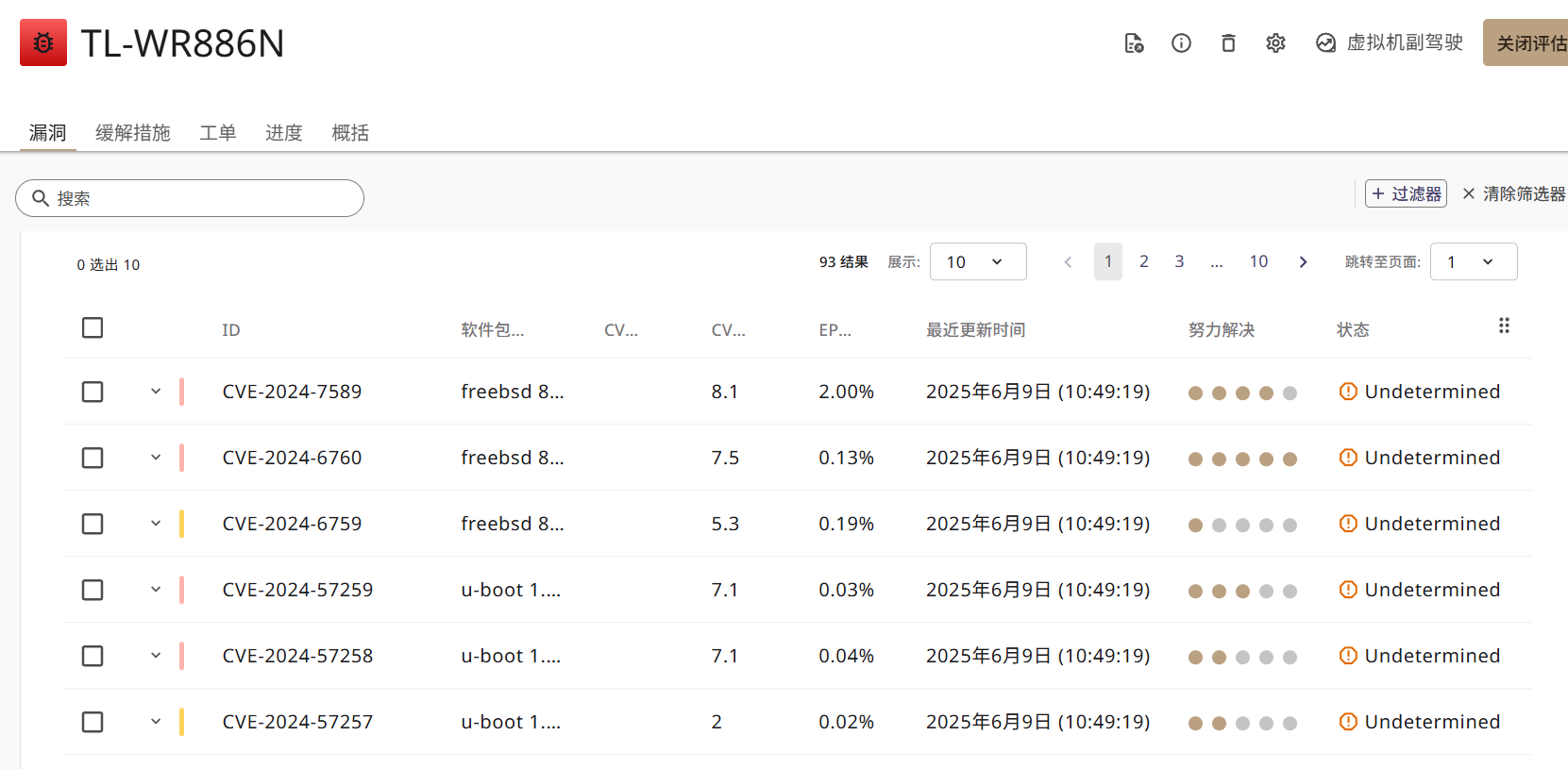The width and height of the screenshot is (1568, 769).
Task: Click the 努力解决 column header
Action: pyautogui.click(x=1222, y=329)
